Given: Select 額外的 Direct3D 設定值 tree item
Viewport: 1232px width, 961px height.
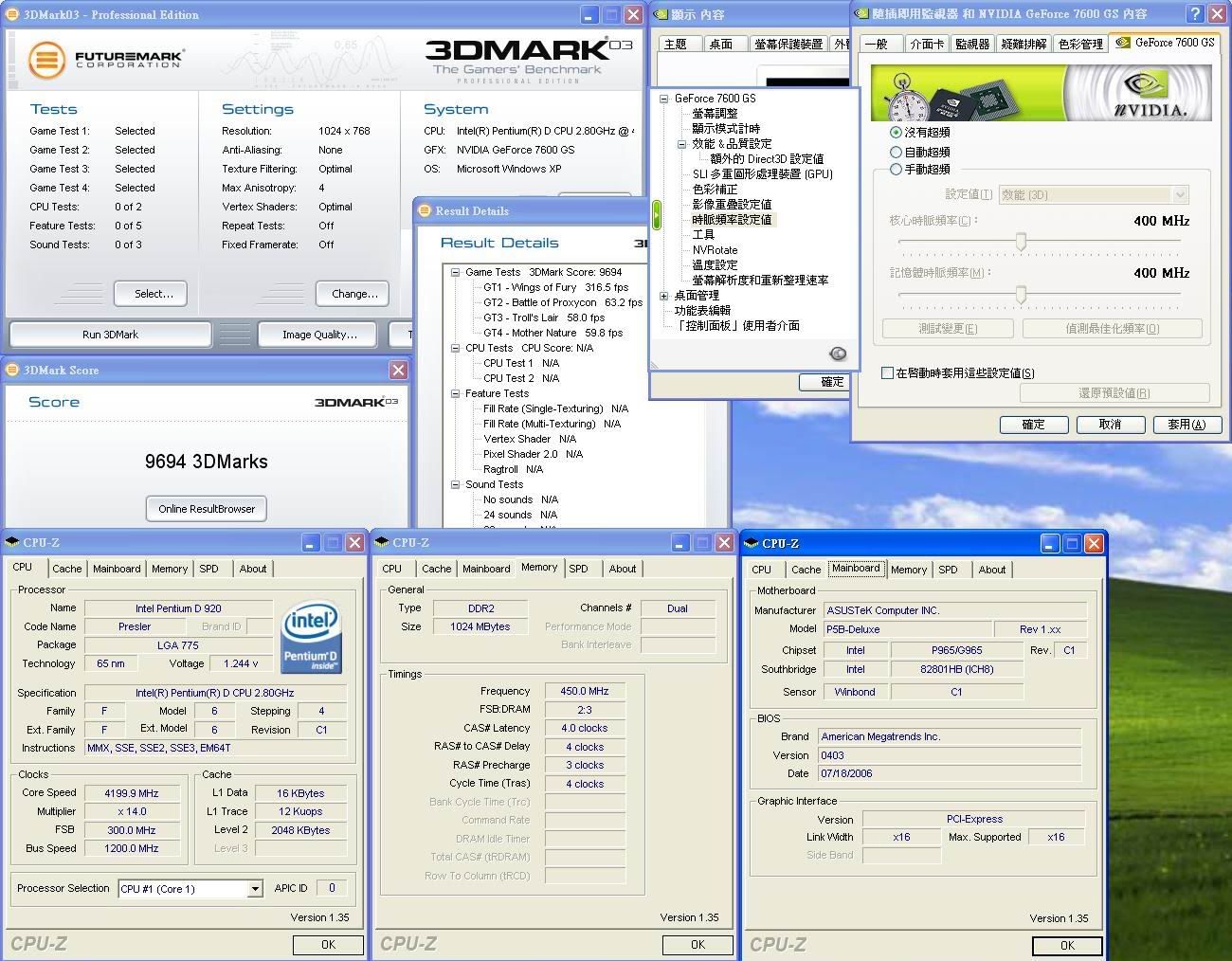Looking at the screenshot, I should 767,159.
